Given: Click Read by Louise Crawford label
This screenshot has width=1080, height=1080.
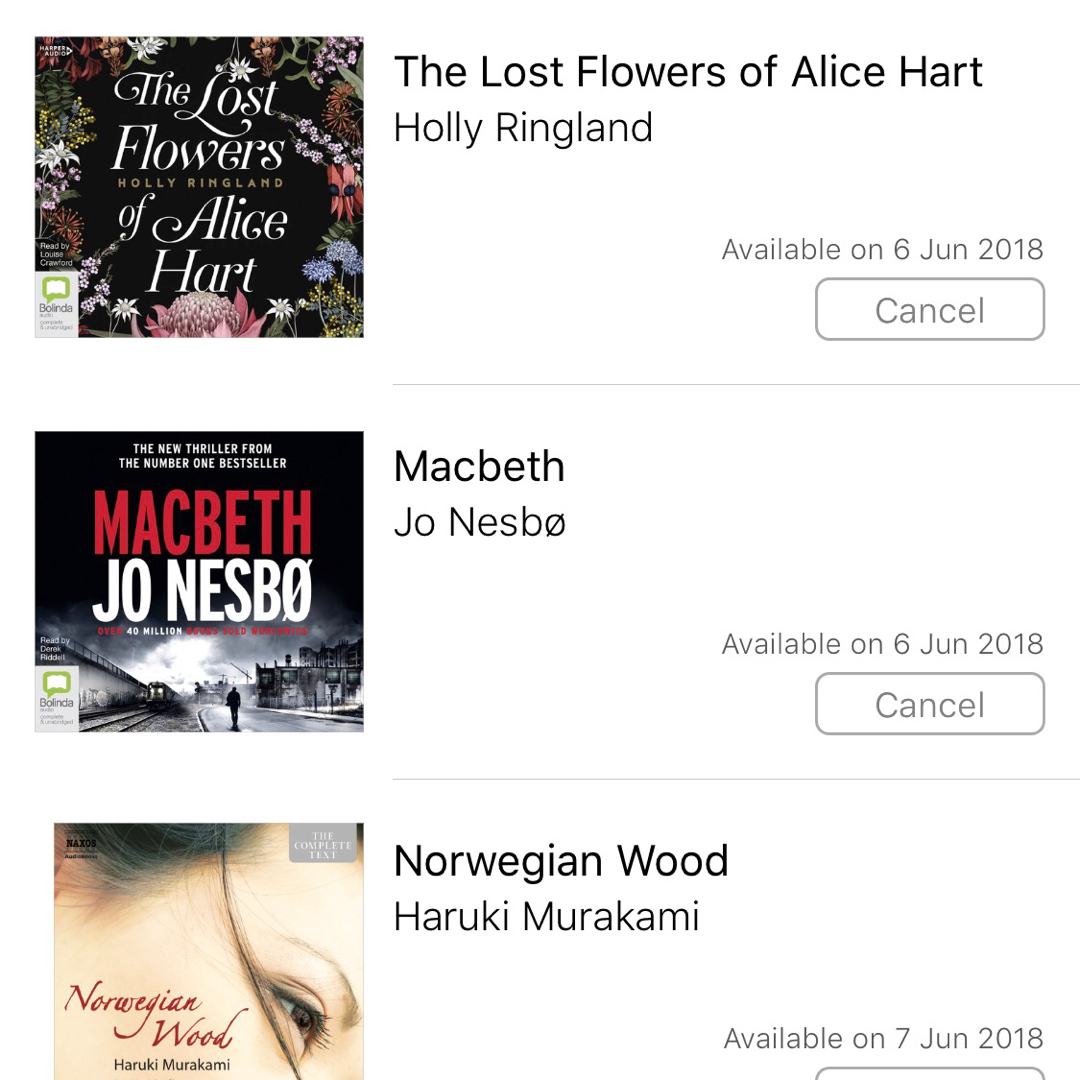Looking at the screenshot, I should click(x=56, y=254).
